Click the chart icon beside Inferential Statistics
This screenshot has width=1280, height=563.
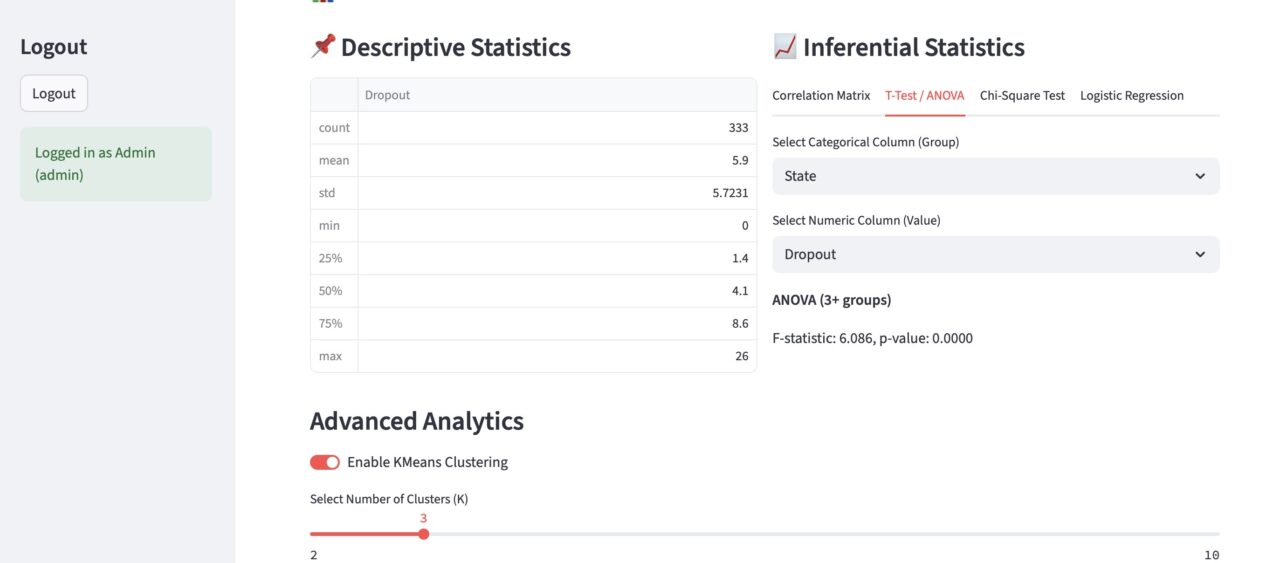785,47
